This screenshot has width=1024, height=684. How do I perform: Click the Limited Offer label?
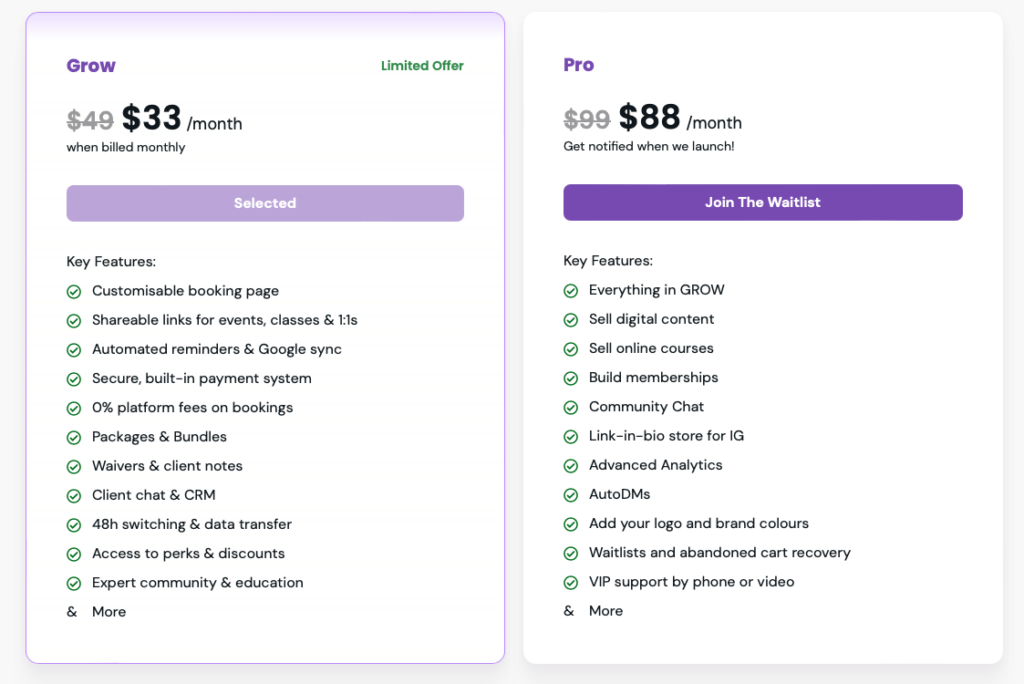(x=423, y=65)
